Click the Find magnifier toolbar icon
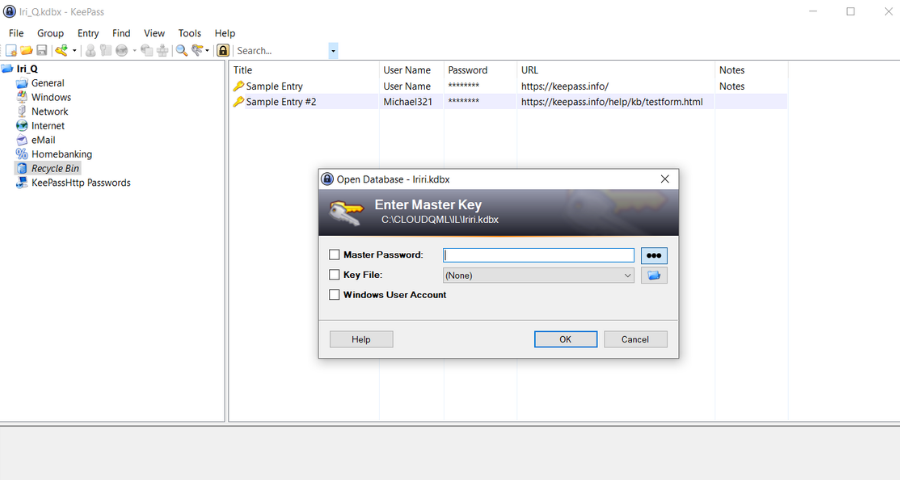Image resolution: width=900 pixels, height=480 pixels. pyautogui.click(x=181, y=51)
